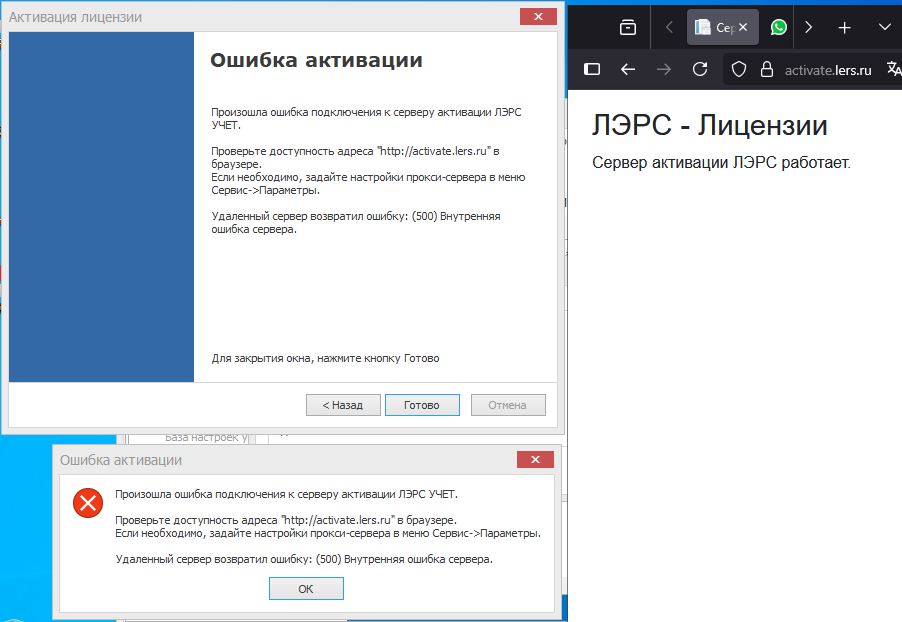Click the 500 server error text in wizard
The width and height of the screenshot is (902, 622).
click(x=356, y=223)
